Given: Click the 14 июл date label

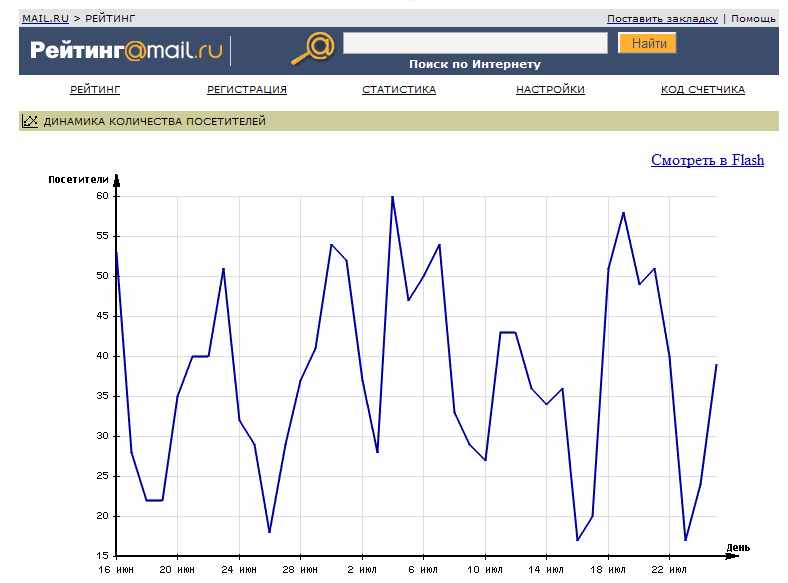Looking at the screenshot, I should tap(546, 569).
